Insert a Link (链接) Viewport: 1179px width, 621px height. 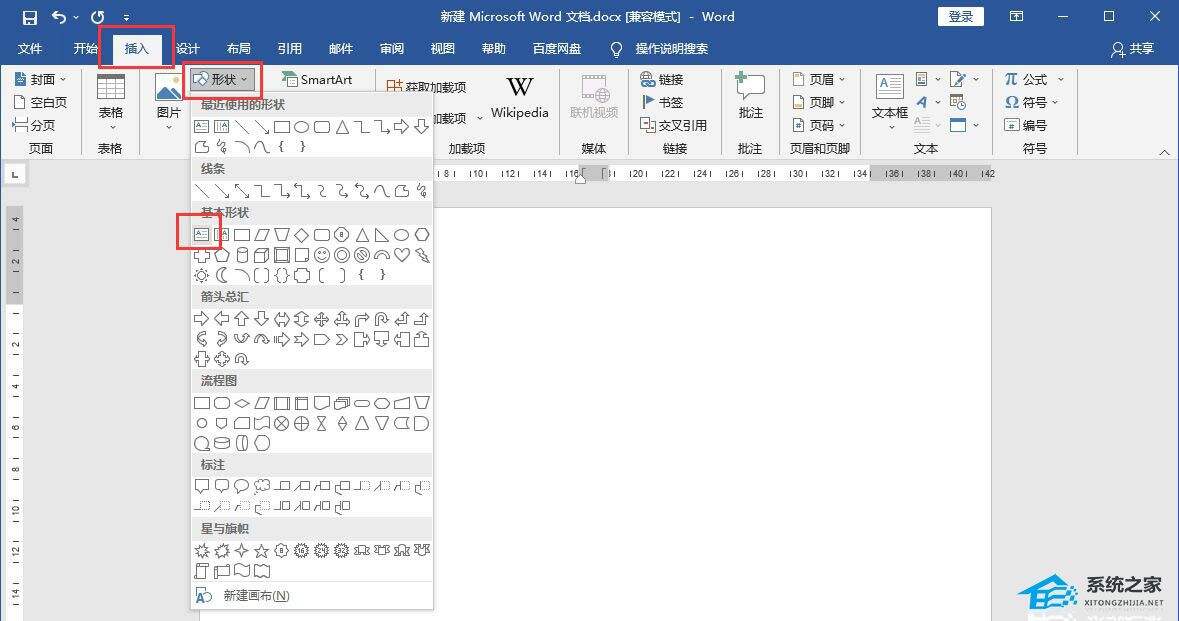[662, 79]
